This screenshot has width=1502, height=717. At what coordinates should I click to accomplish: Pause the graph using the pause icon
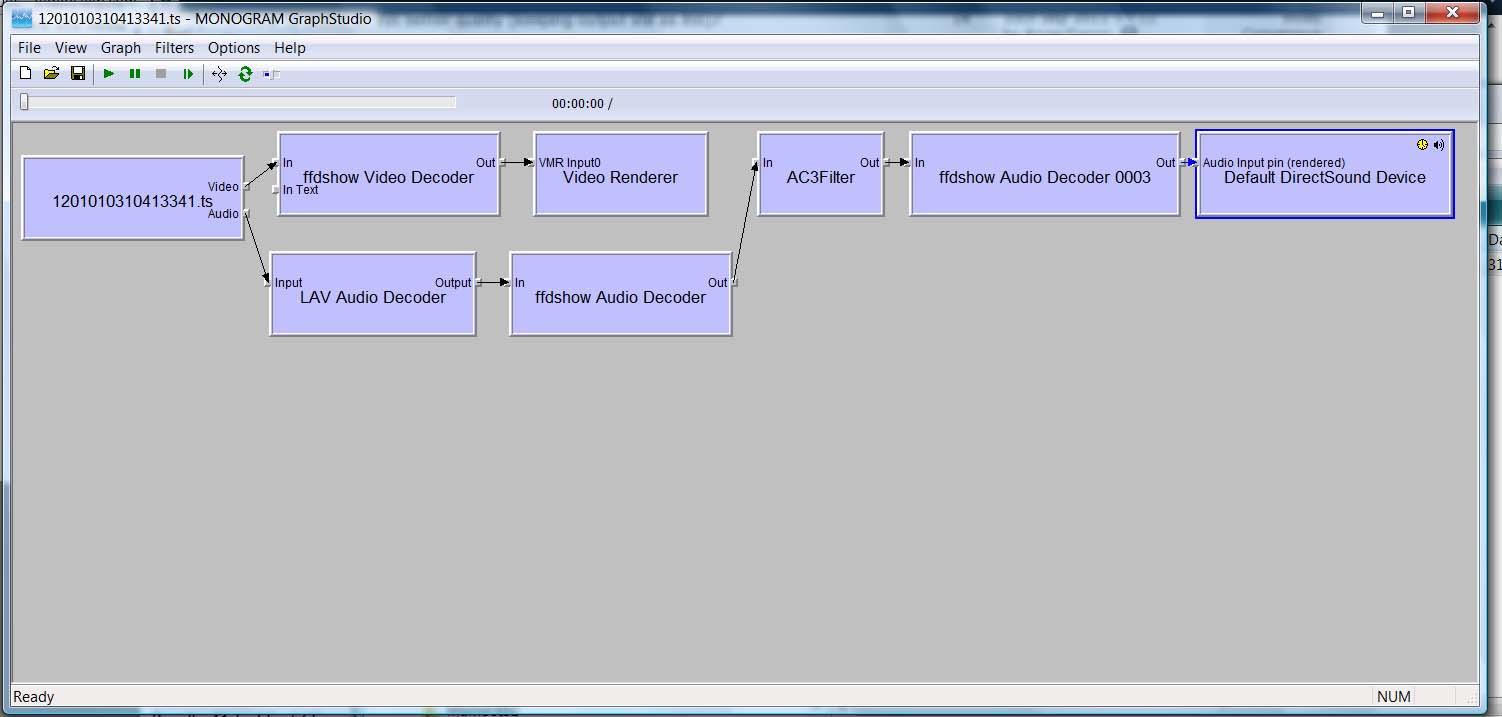(135, 73)
